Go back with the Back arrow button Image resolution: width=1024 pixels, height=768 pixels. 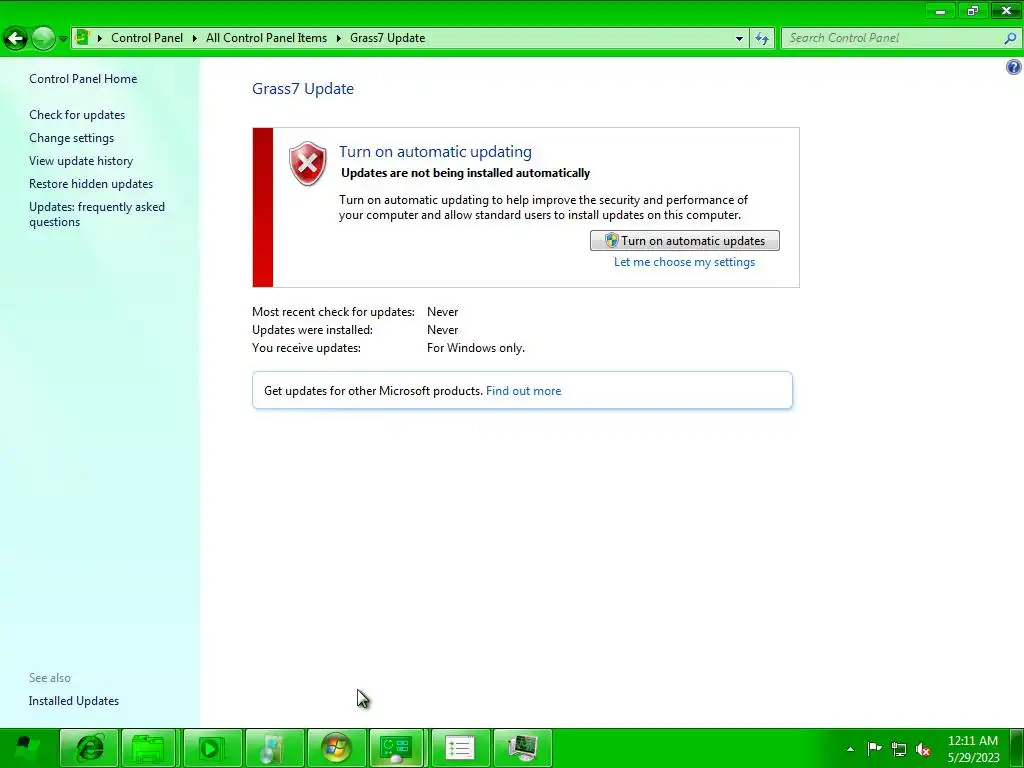click(x=15, y=39)
